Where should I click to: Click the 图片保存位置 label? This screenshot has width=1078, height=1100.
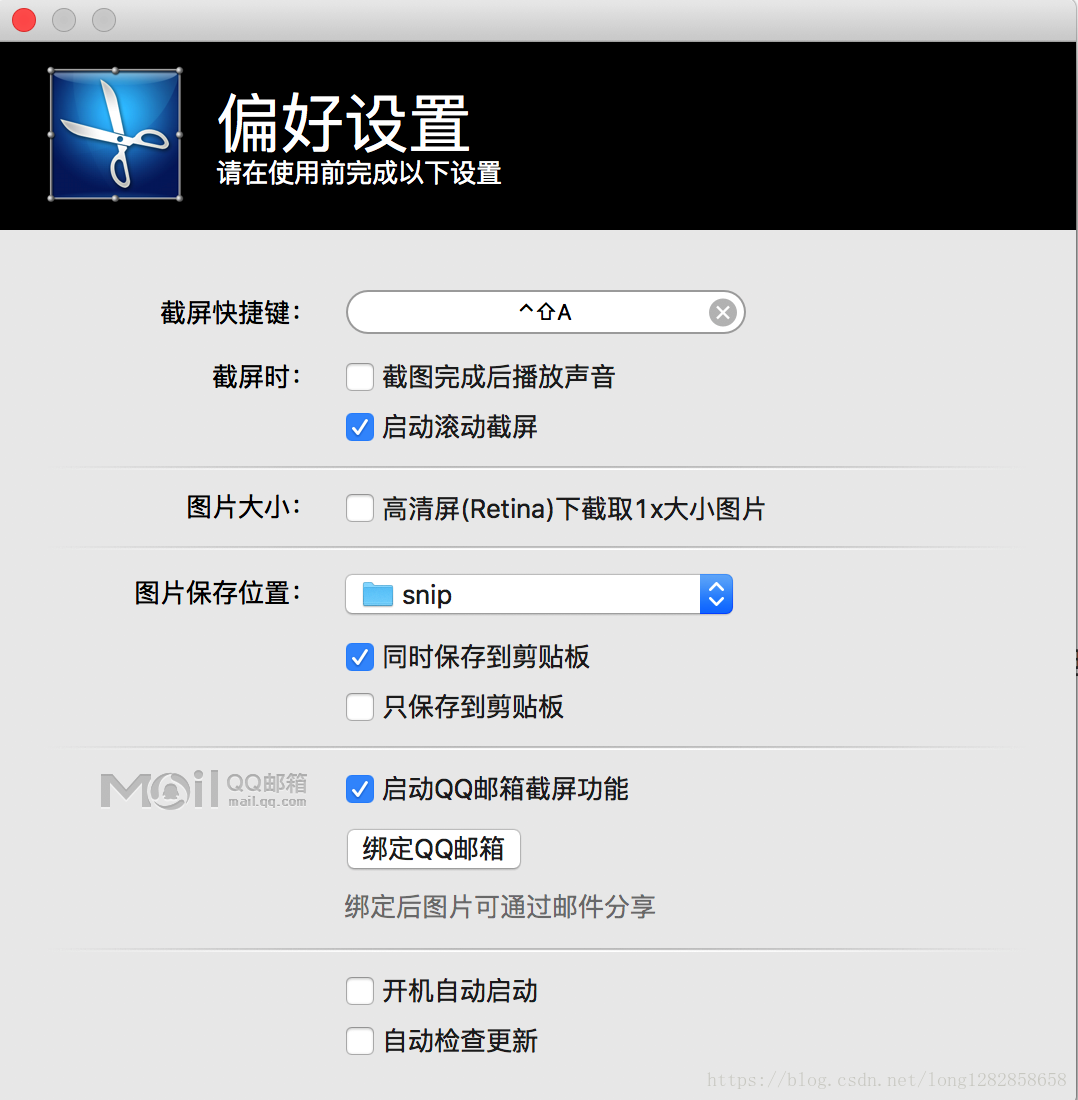click(218, 593)
